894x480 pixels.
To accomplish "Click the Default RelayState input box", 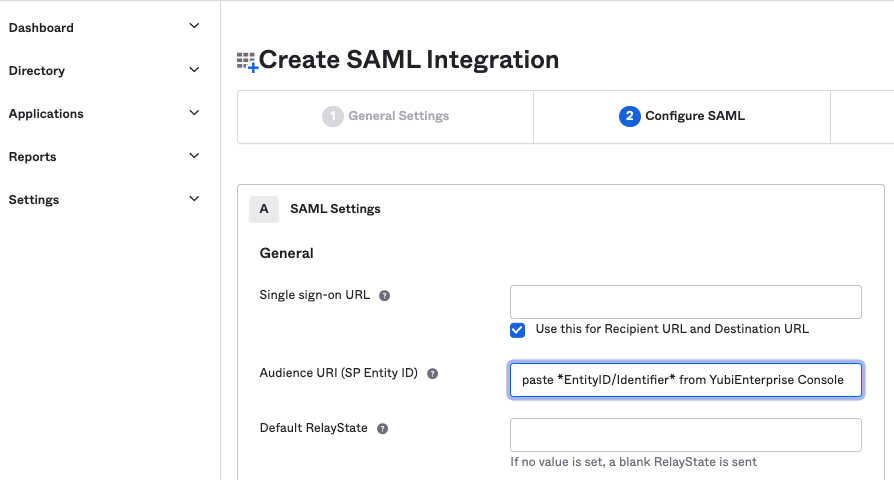I will point(685,435).
